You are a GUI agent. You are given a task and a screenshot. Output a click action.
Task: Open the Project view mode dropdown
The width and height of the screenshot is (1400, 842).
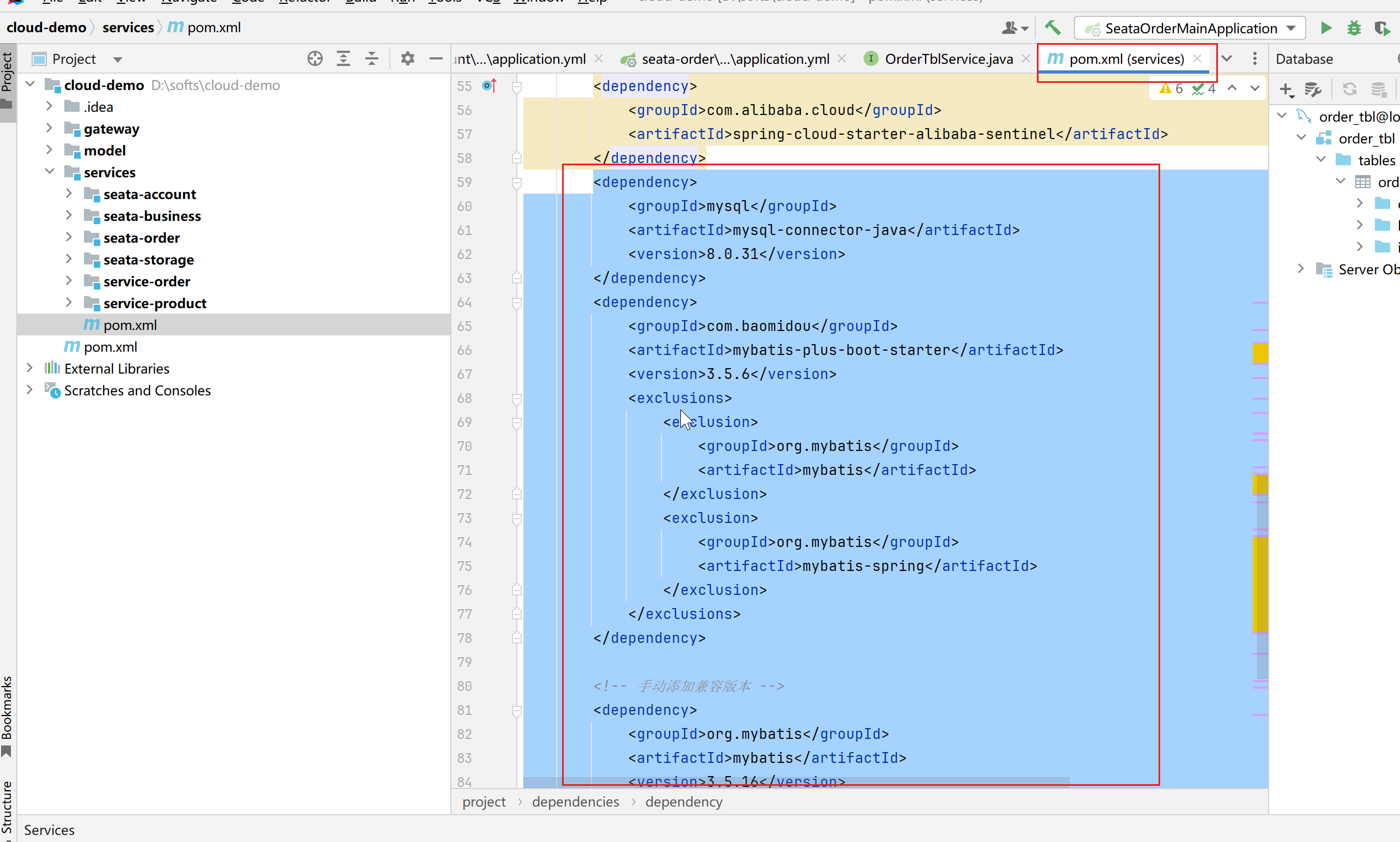117,59
